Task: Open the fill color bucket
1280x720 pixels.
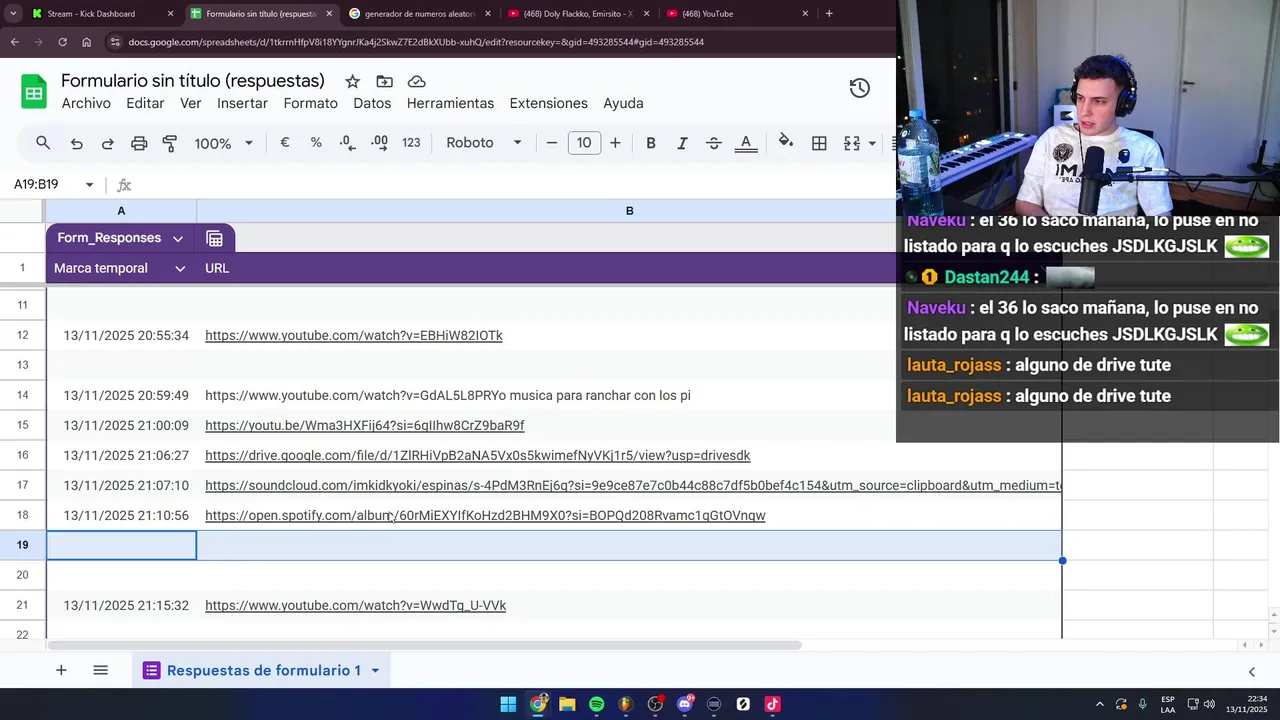Action: point(786,143)
